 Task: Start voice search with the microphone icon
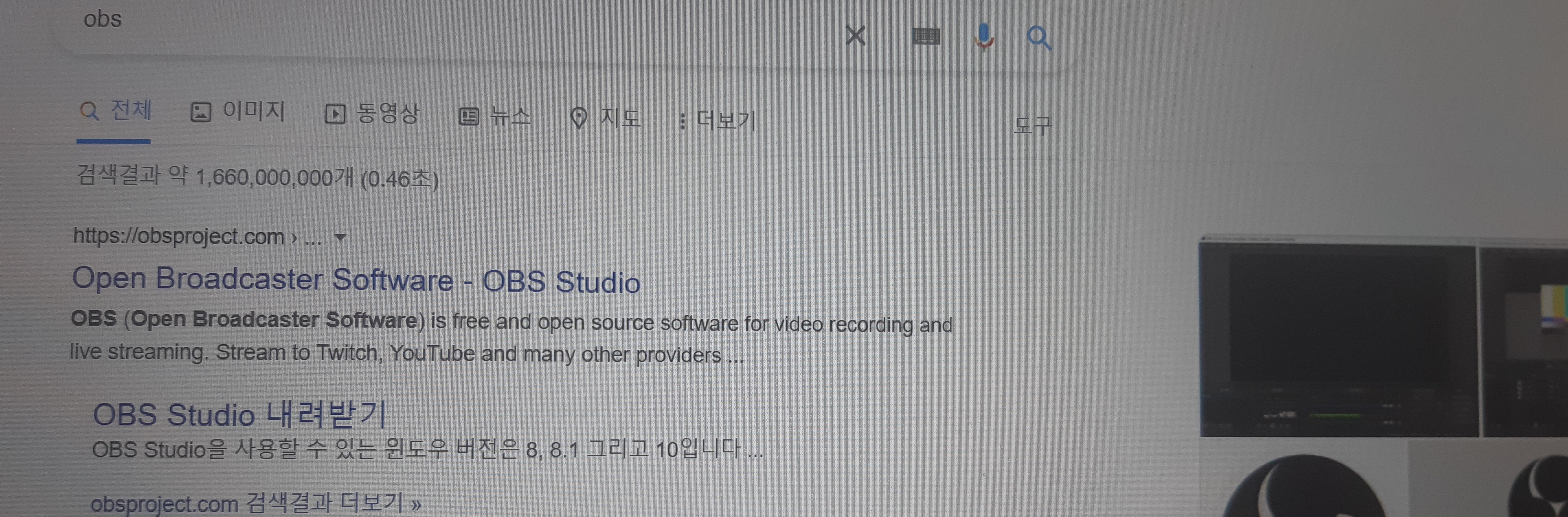coord(983,38)
